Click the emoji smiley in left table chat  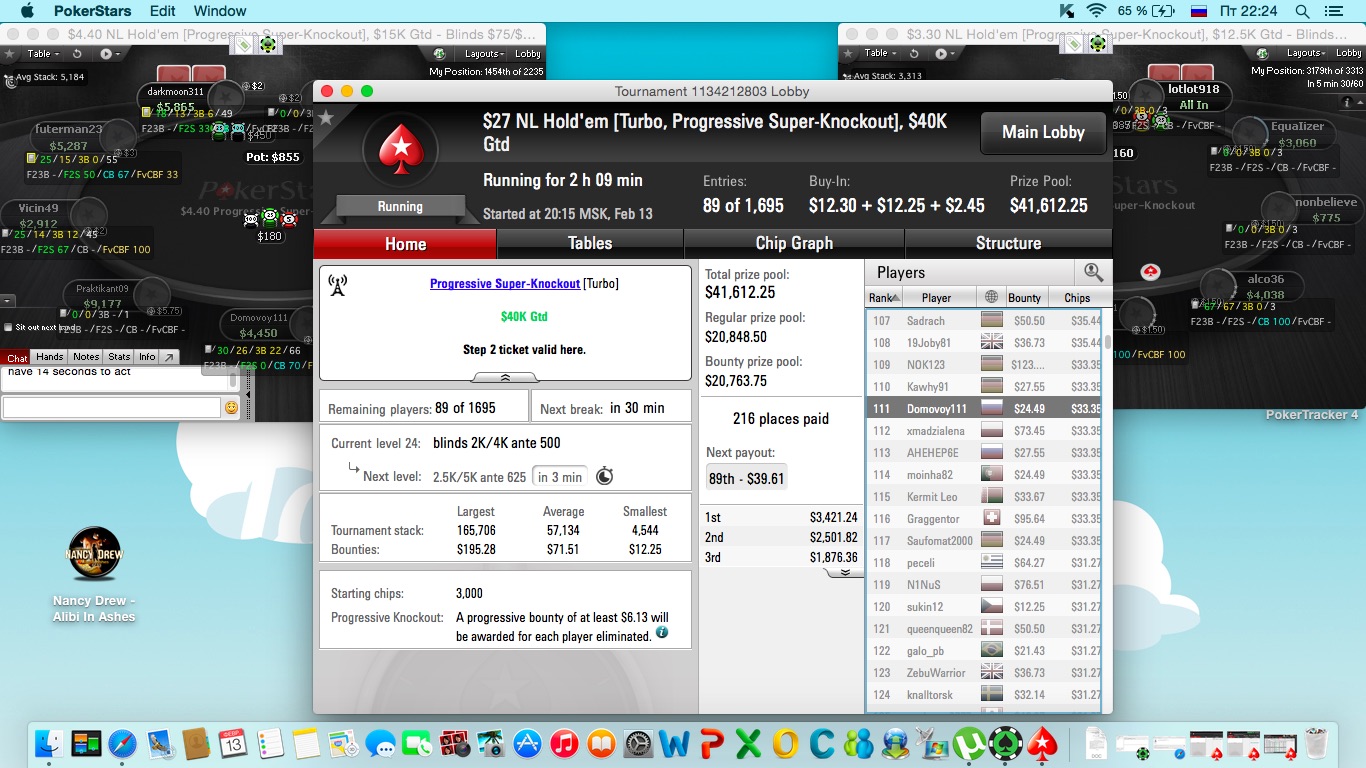click(231, 408)
